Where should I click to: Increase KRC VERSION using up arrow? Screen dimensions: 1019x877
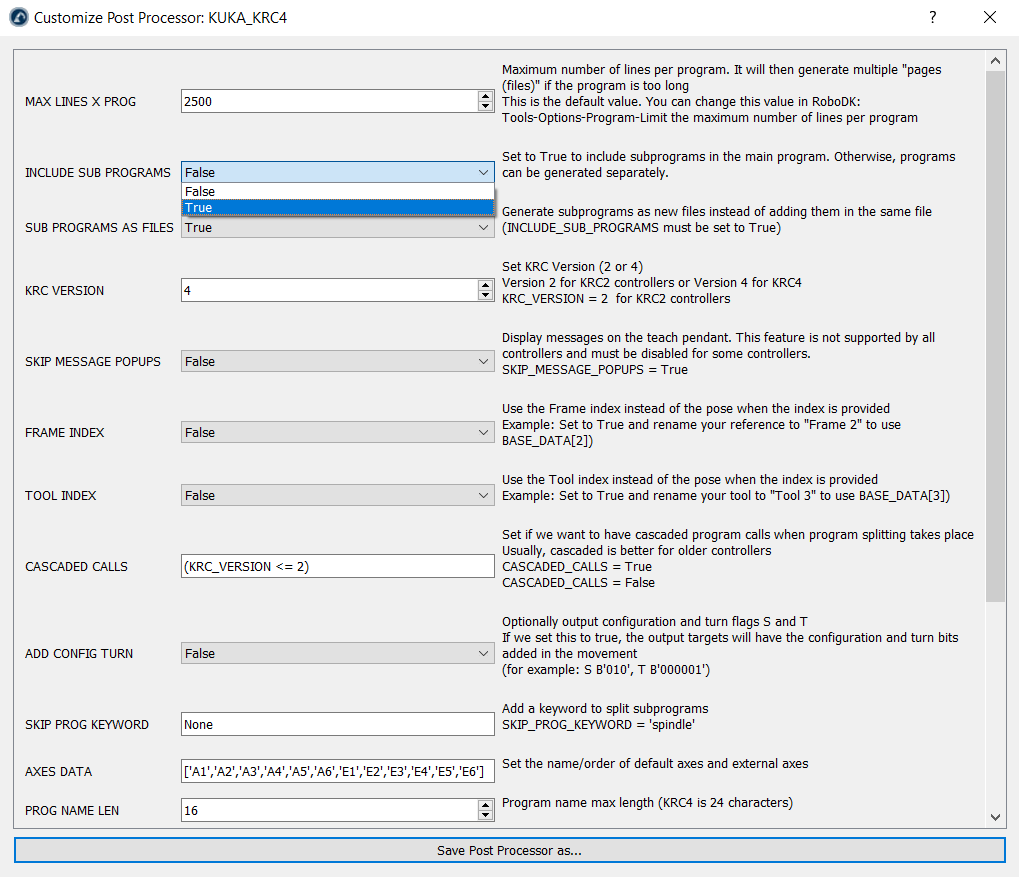coord(485,285)
